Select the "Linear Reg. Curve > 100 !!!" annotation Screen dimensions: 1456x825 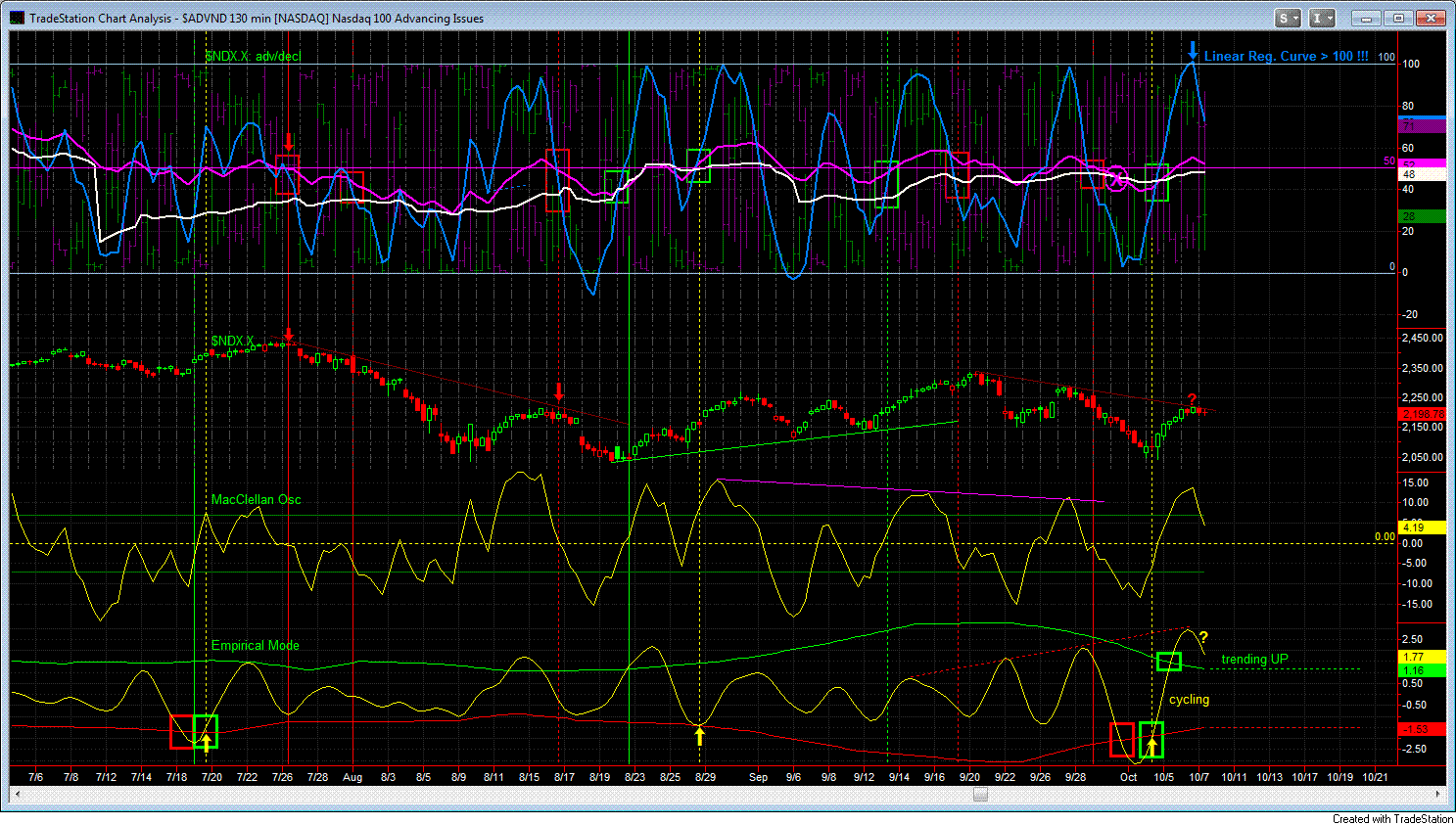pos(1287,56)
